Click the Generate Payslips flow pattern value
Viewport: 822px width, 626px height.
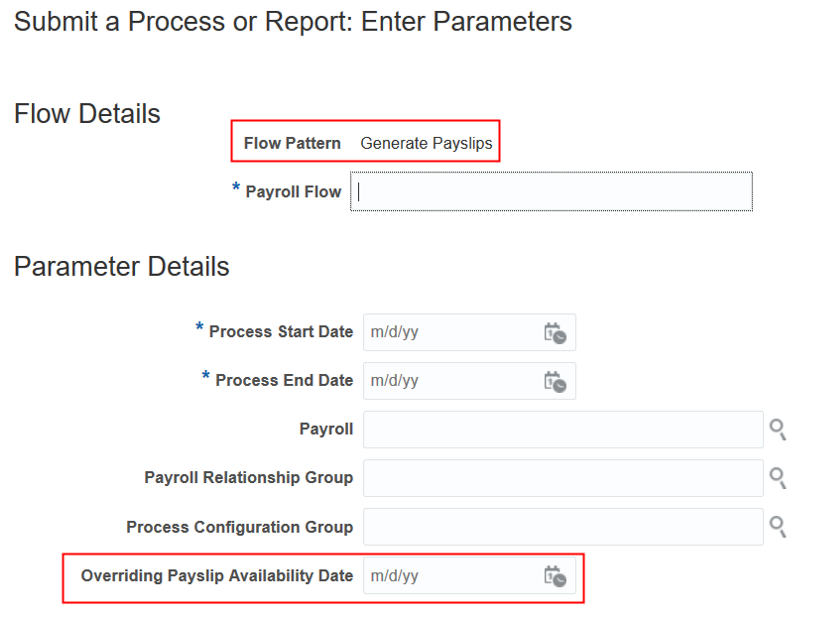point(426,143)
